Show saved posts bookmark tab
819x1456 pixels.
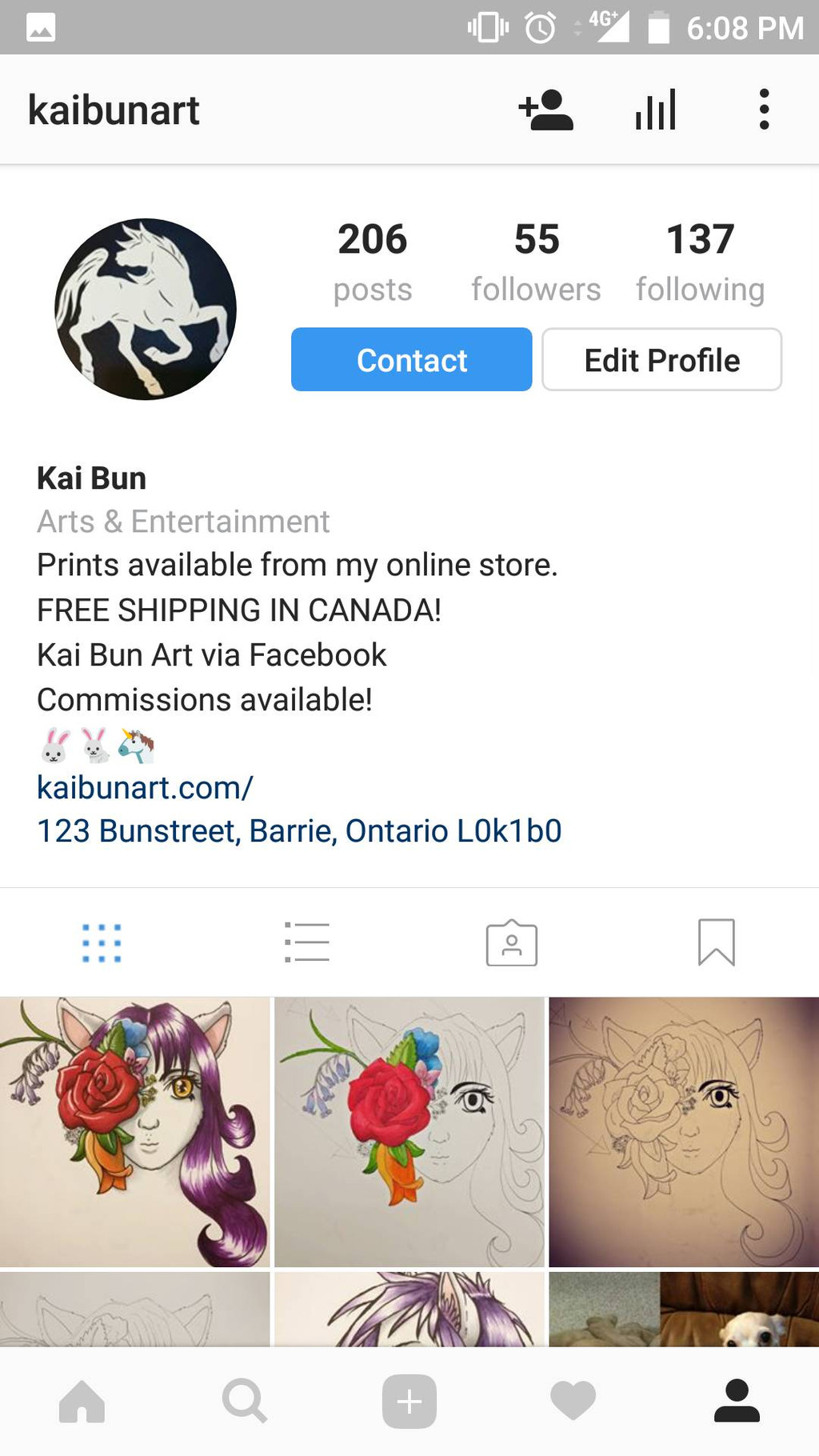coord(717,942)
